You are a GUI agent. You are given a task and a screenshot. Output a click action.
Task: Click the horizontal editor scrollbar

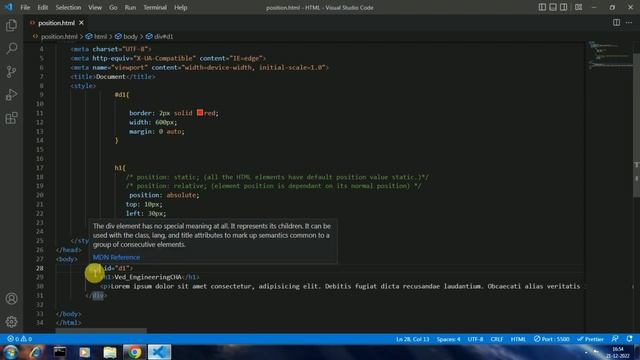point(101,331)
